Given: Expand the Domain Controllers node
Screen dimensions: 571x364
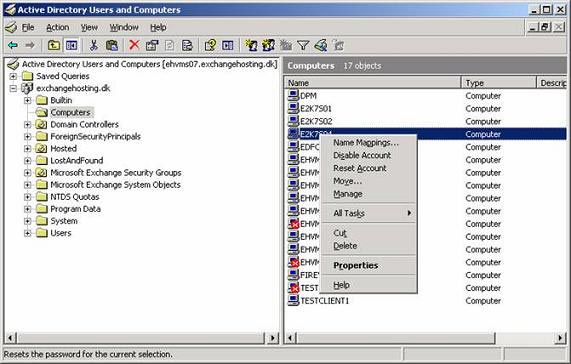Looking at the screenshot, I should [x=28, y=124].
